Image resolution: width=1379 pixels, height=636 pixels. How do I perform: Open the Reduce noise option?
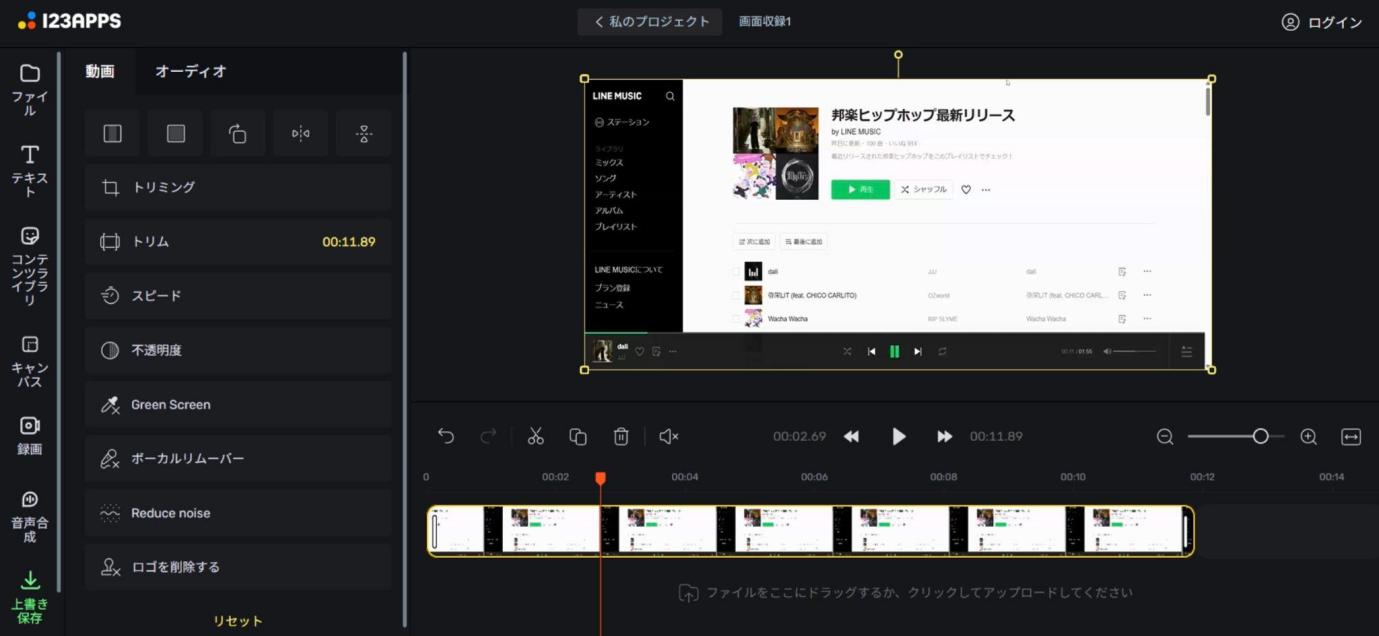(238, 513)
